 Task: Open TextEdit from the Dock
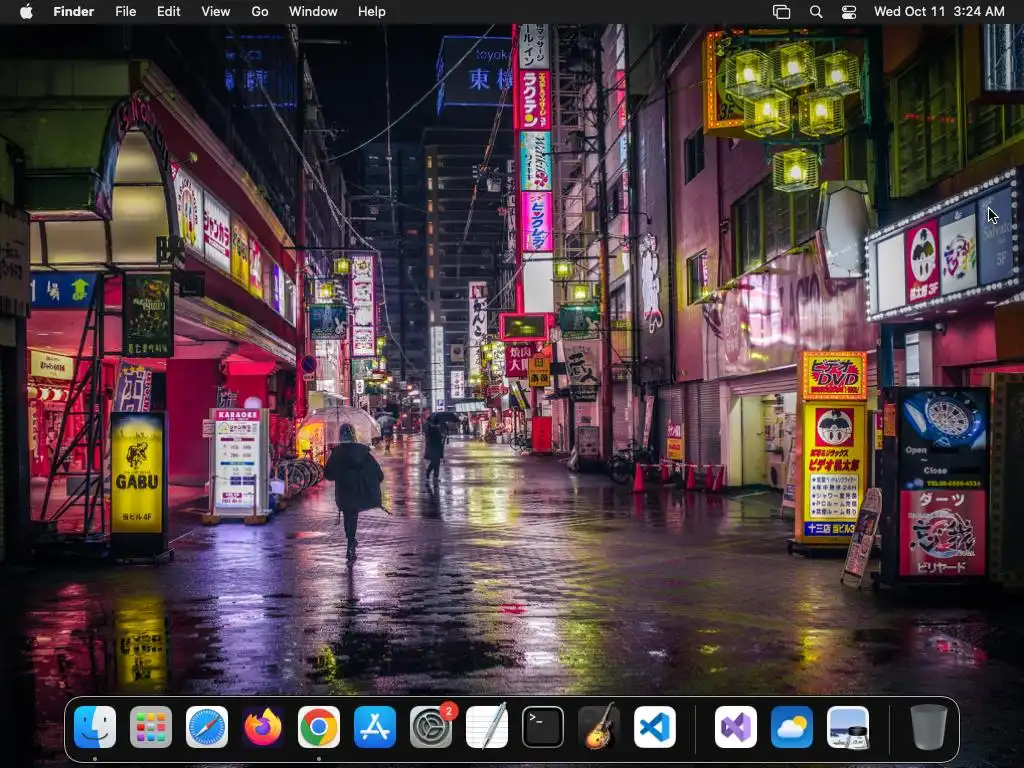pos(487,727)
